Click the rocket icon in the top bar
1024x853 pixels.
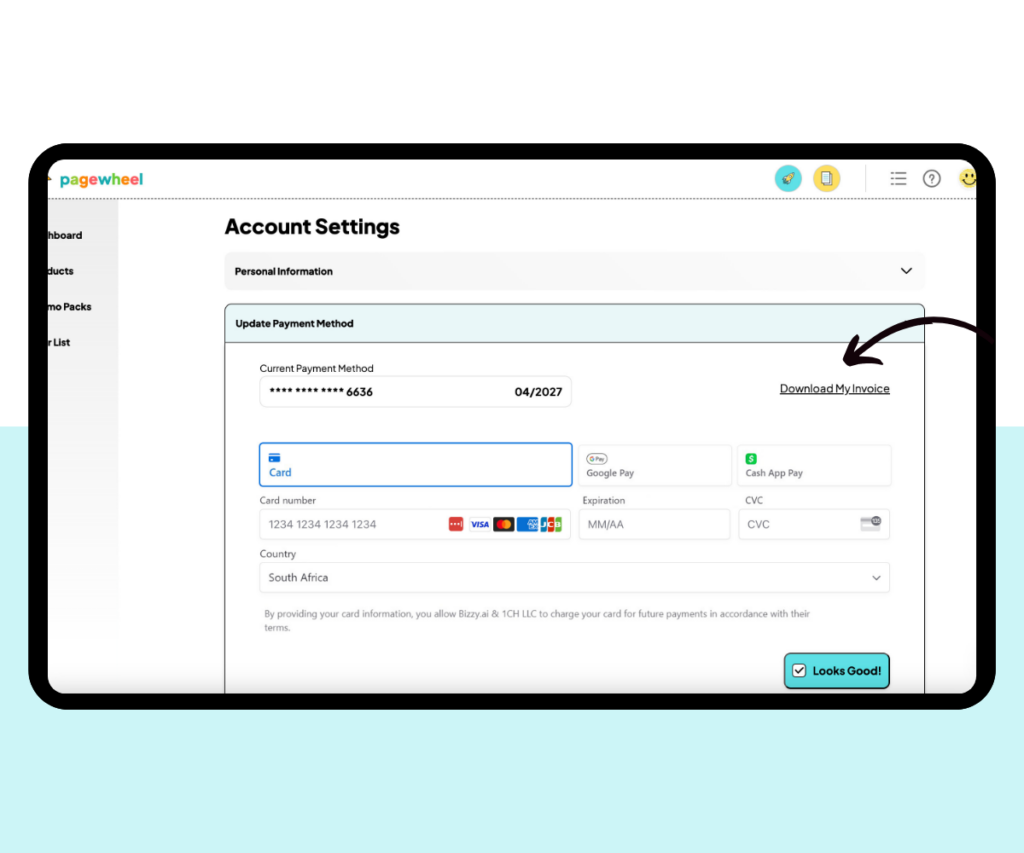(x=788, y=178)
